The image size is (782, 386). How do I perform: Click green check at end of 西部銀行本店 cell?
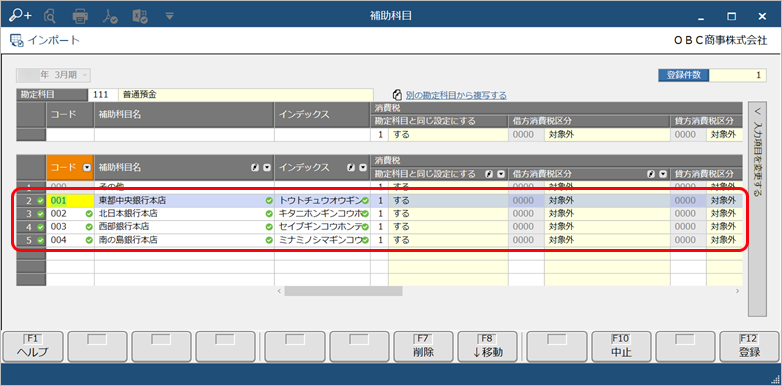(269, 227)
